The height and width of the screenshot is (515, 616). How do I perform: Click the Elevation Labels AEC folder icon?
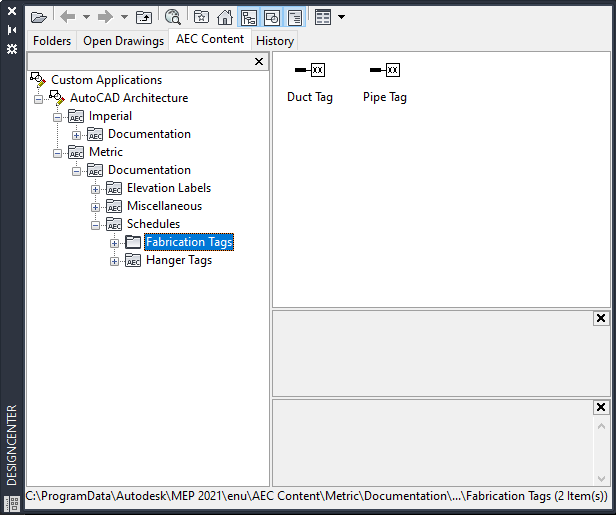[x=114, y=188]
